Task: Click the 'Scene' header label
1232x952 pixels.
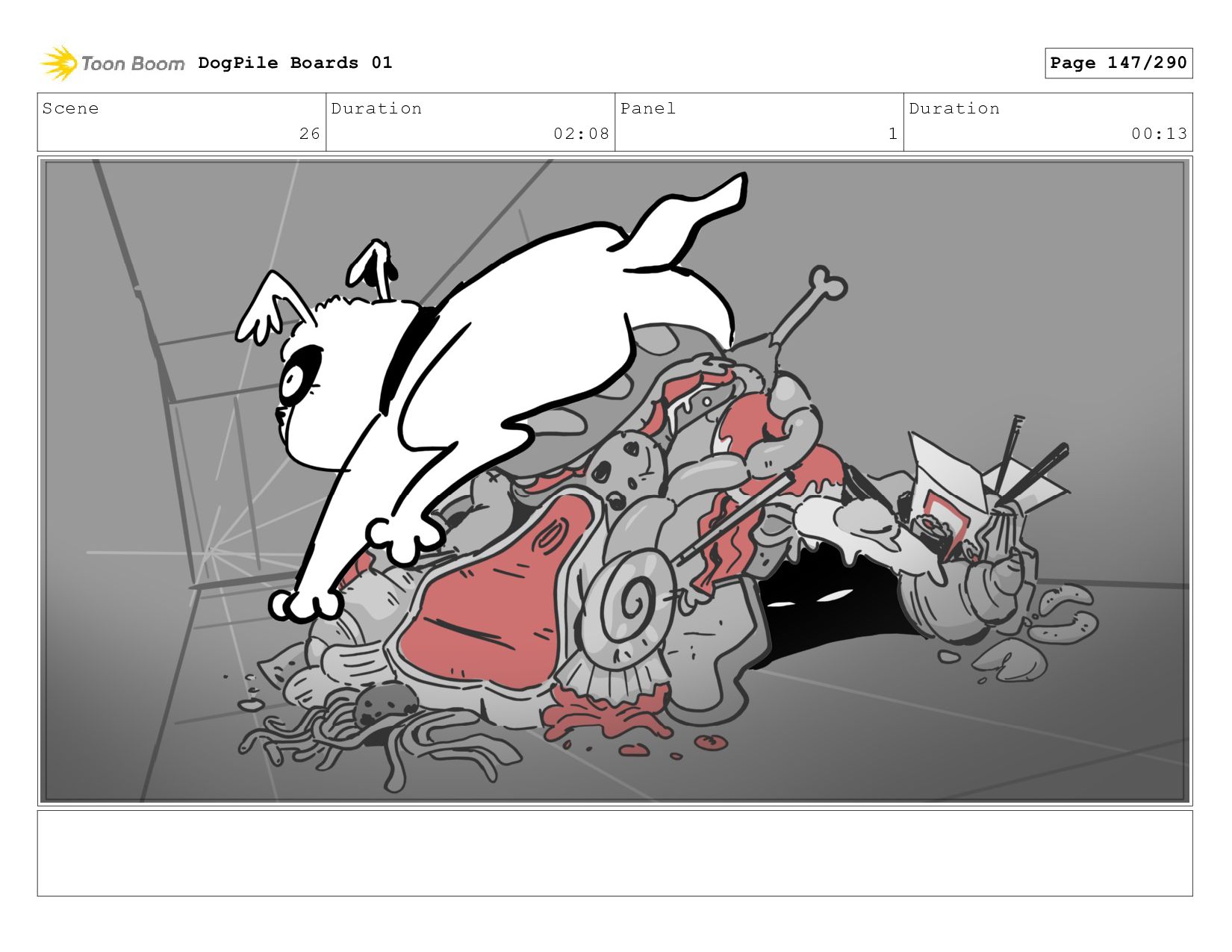Action: point(70,108)
